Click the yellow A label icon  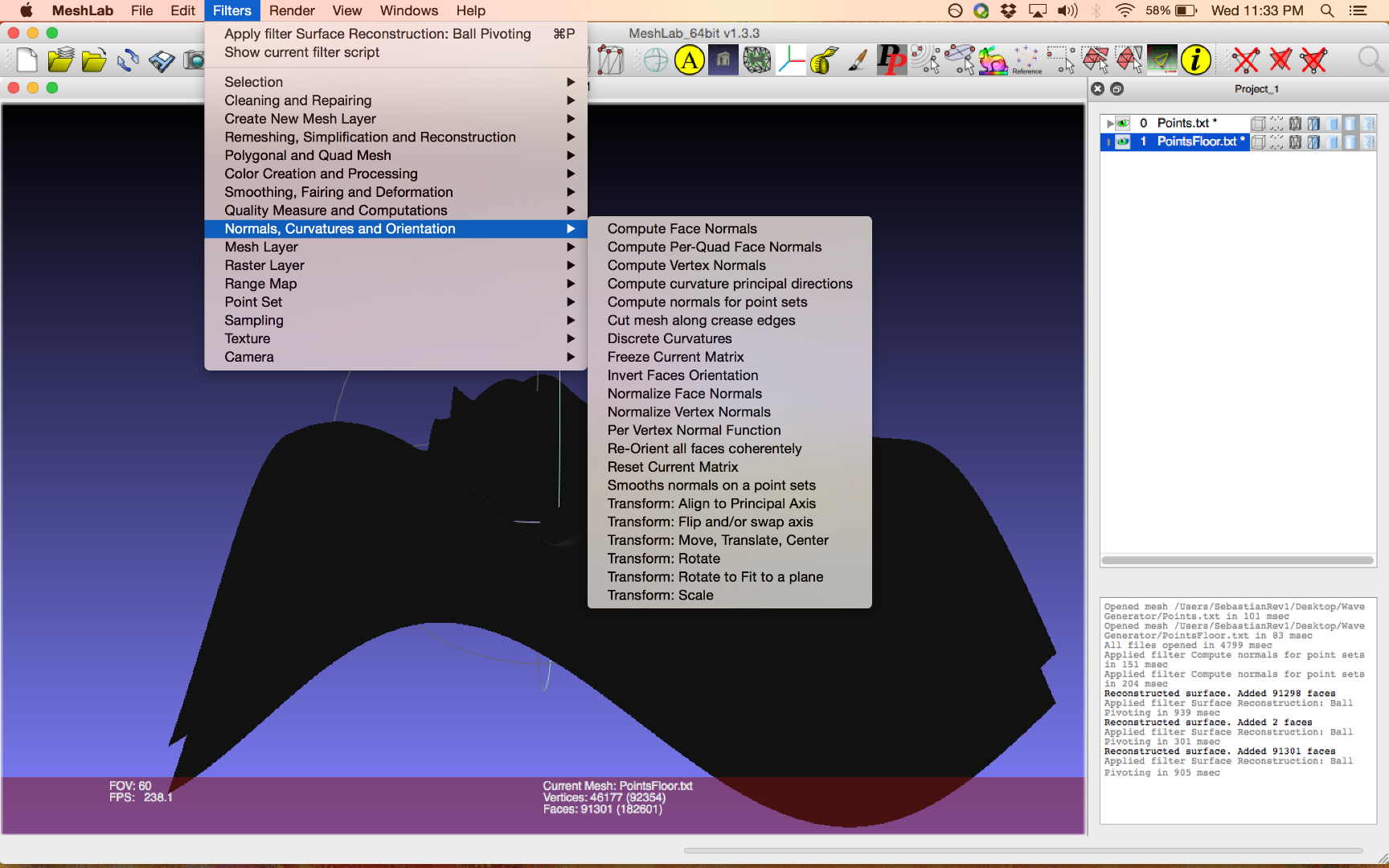(690, 60)
